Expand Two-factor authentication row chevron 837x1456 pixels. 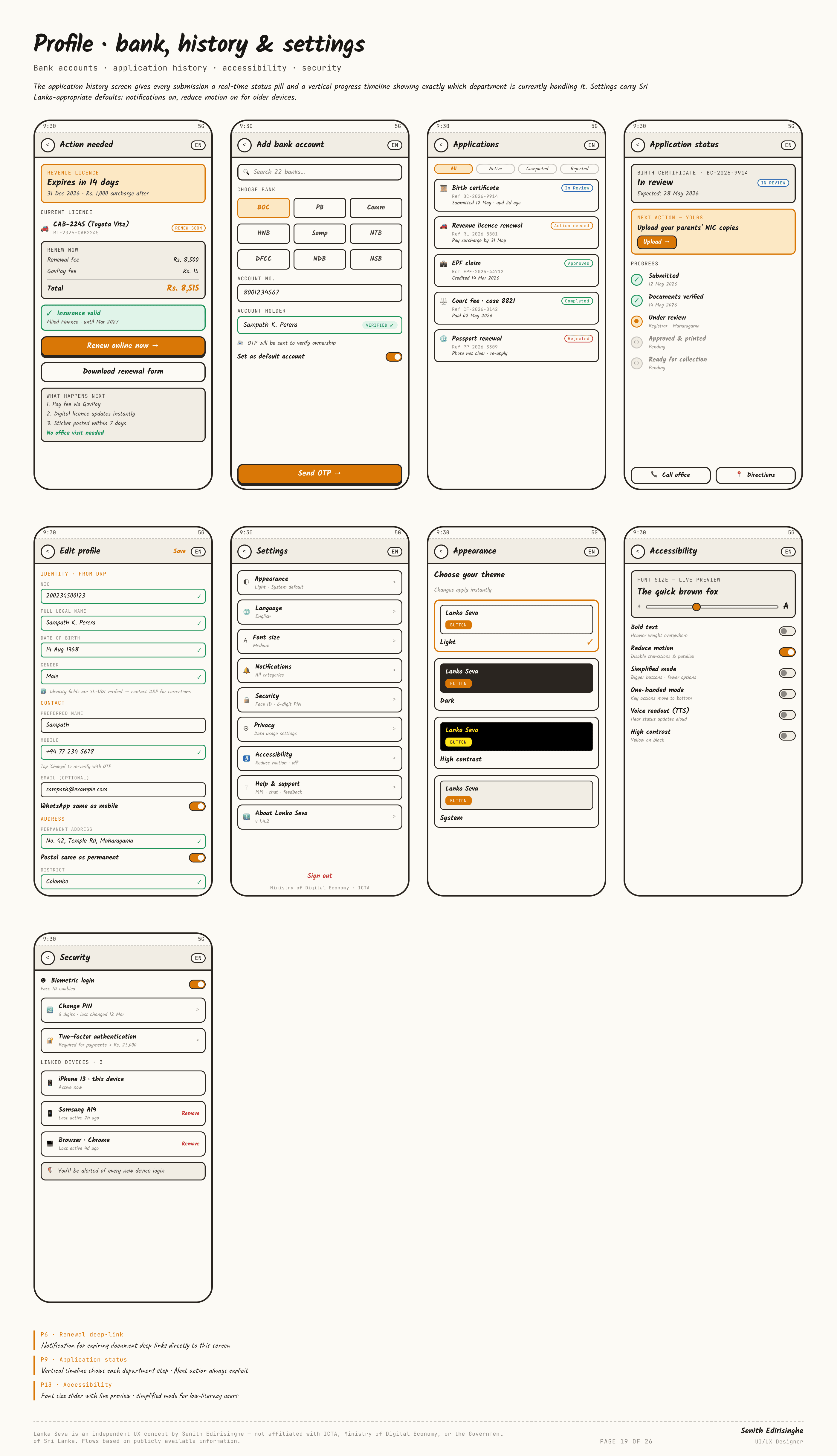198,1040
